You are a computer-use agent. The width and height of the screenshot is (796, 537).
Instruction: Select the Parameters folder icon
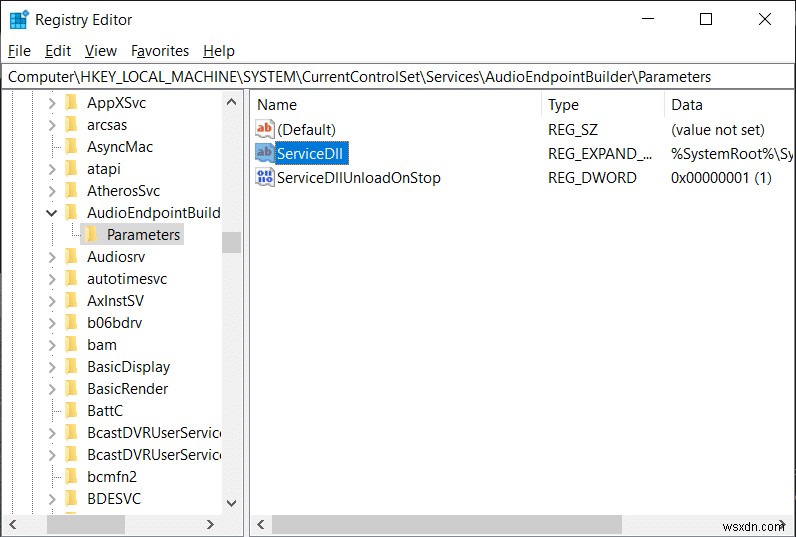tap(91, 234)
